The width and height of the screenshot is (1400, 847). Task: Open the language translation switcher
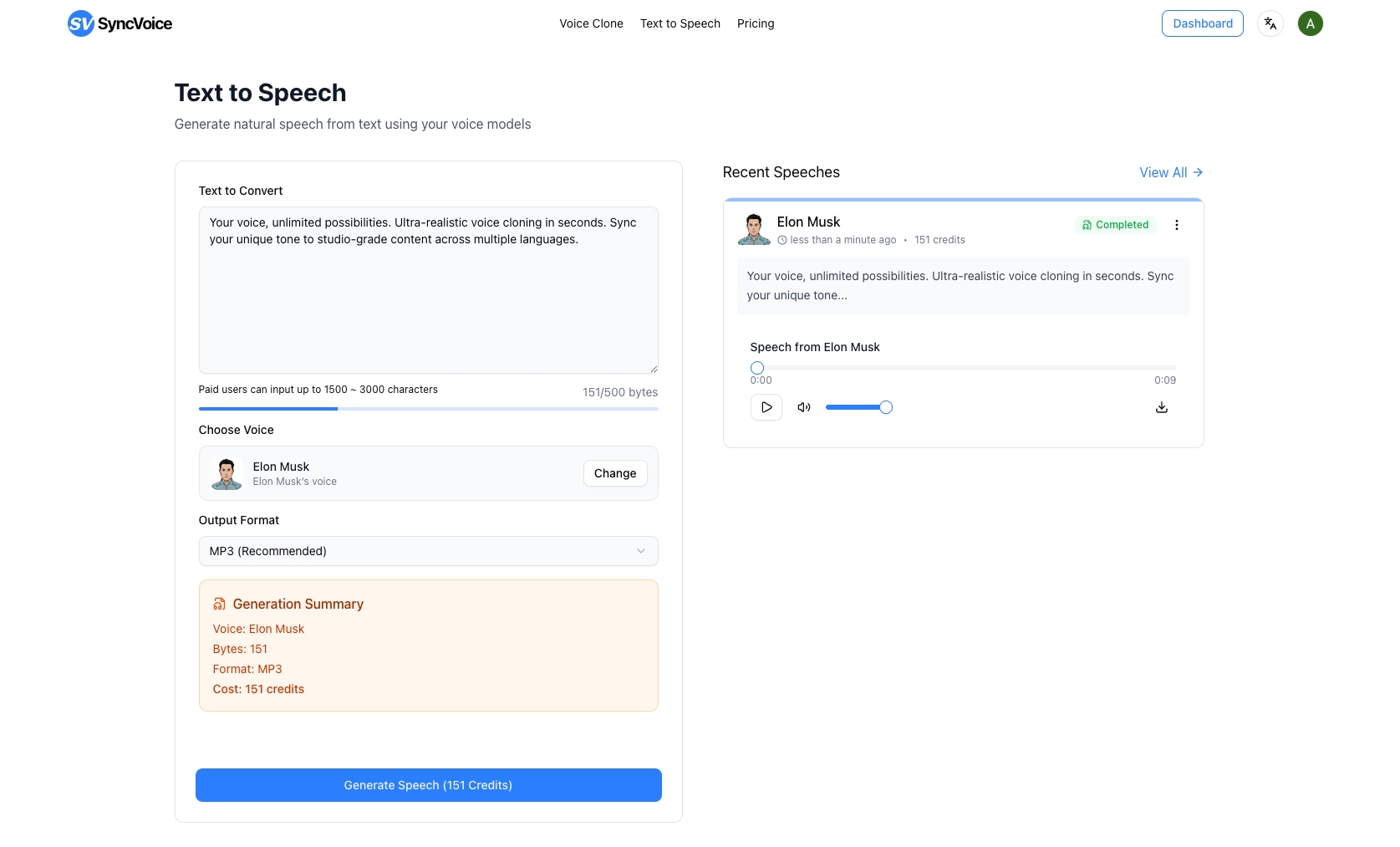(1270, 23)
